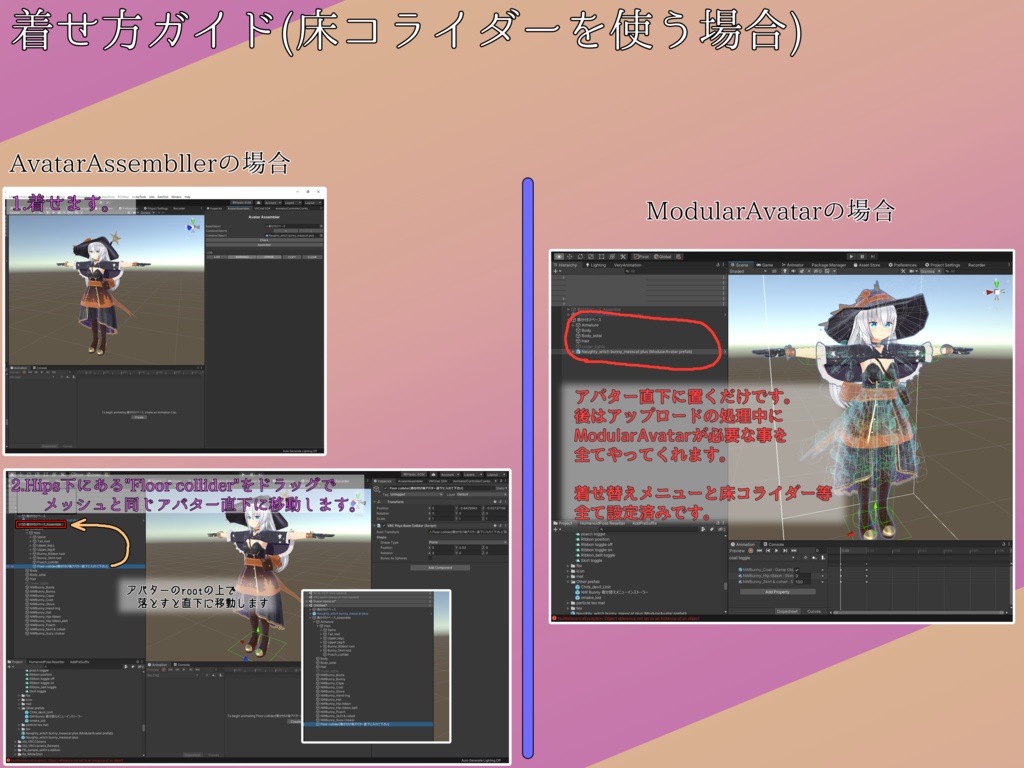The width and height of the screenshot is (1024, 768).
Task: Switch to the Animation tab
Action: point(743,544)
